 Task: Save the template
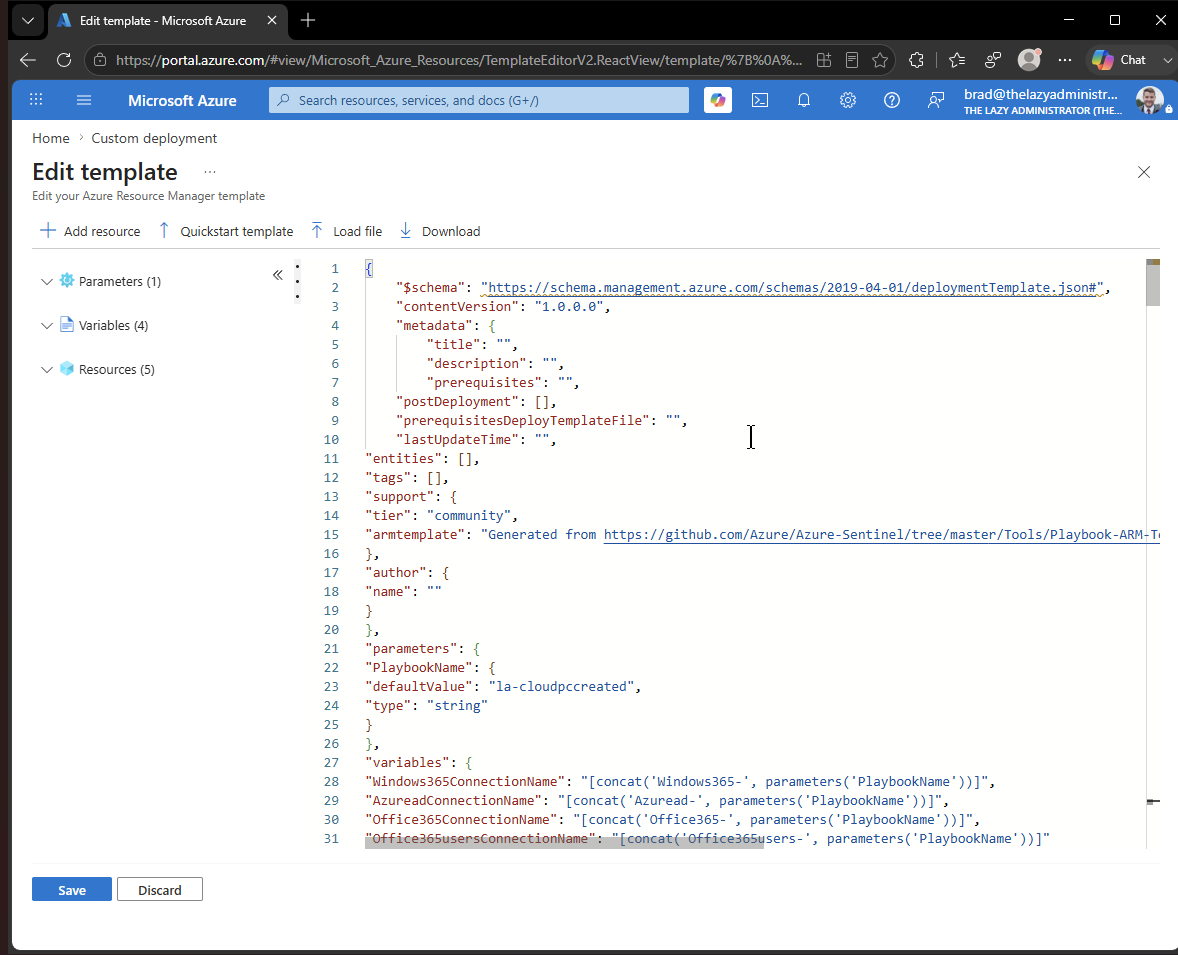click(72, 890)
